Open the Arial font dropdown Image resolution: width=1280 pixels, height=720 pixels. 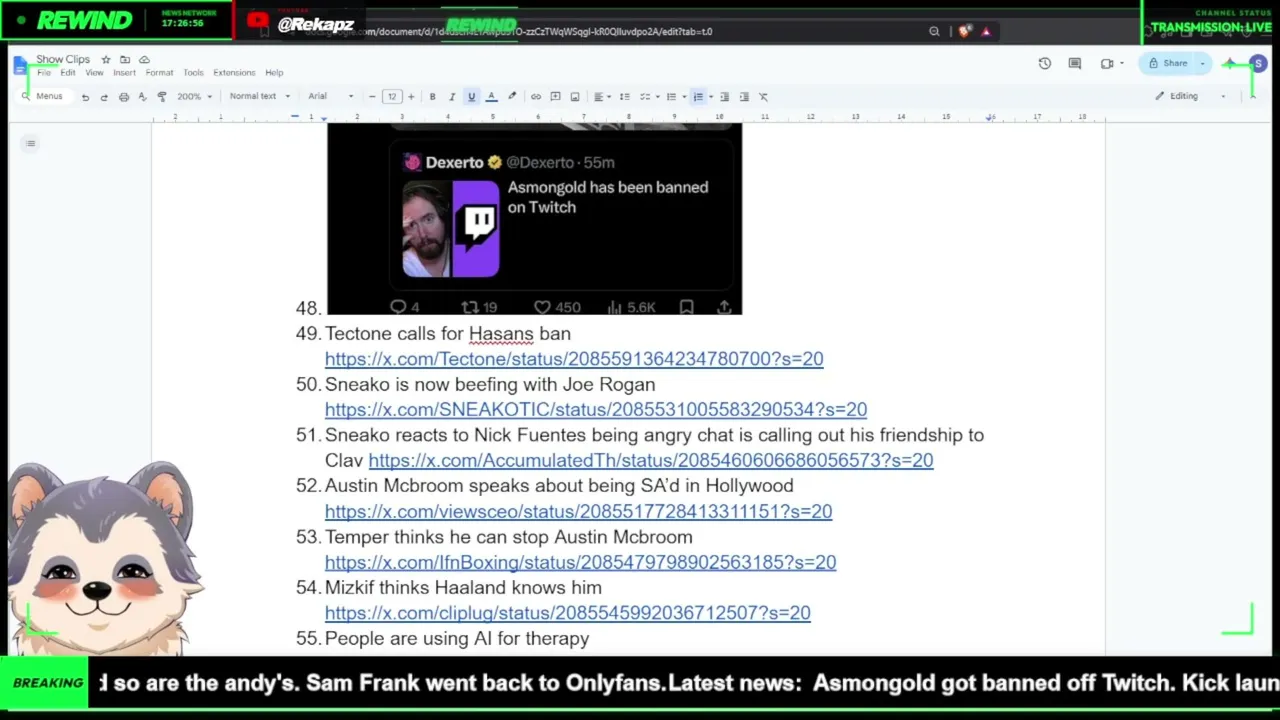click(330, 97)
